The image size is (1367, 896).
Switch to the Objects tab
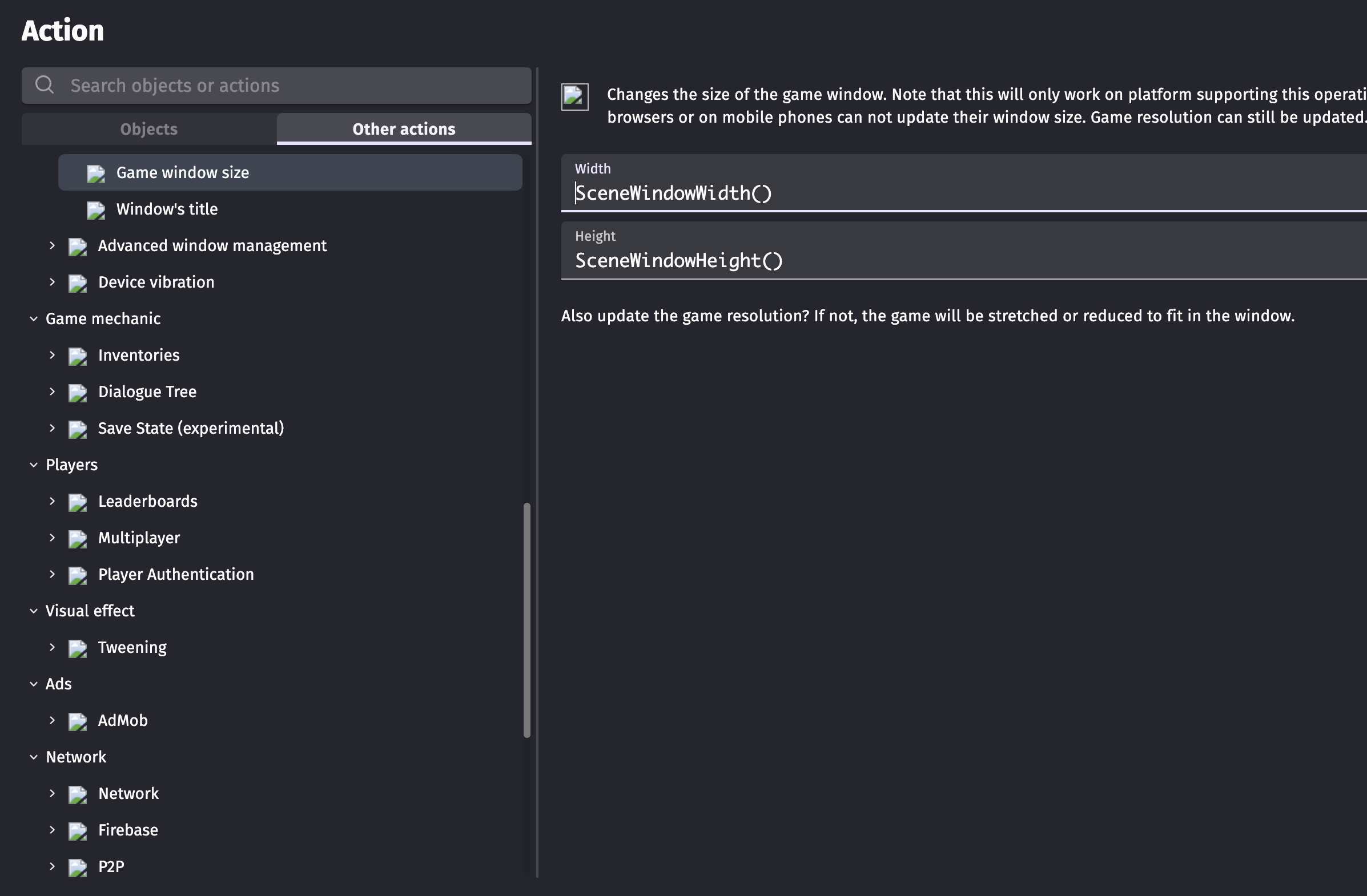click(149, 129)
